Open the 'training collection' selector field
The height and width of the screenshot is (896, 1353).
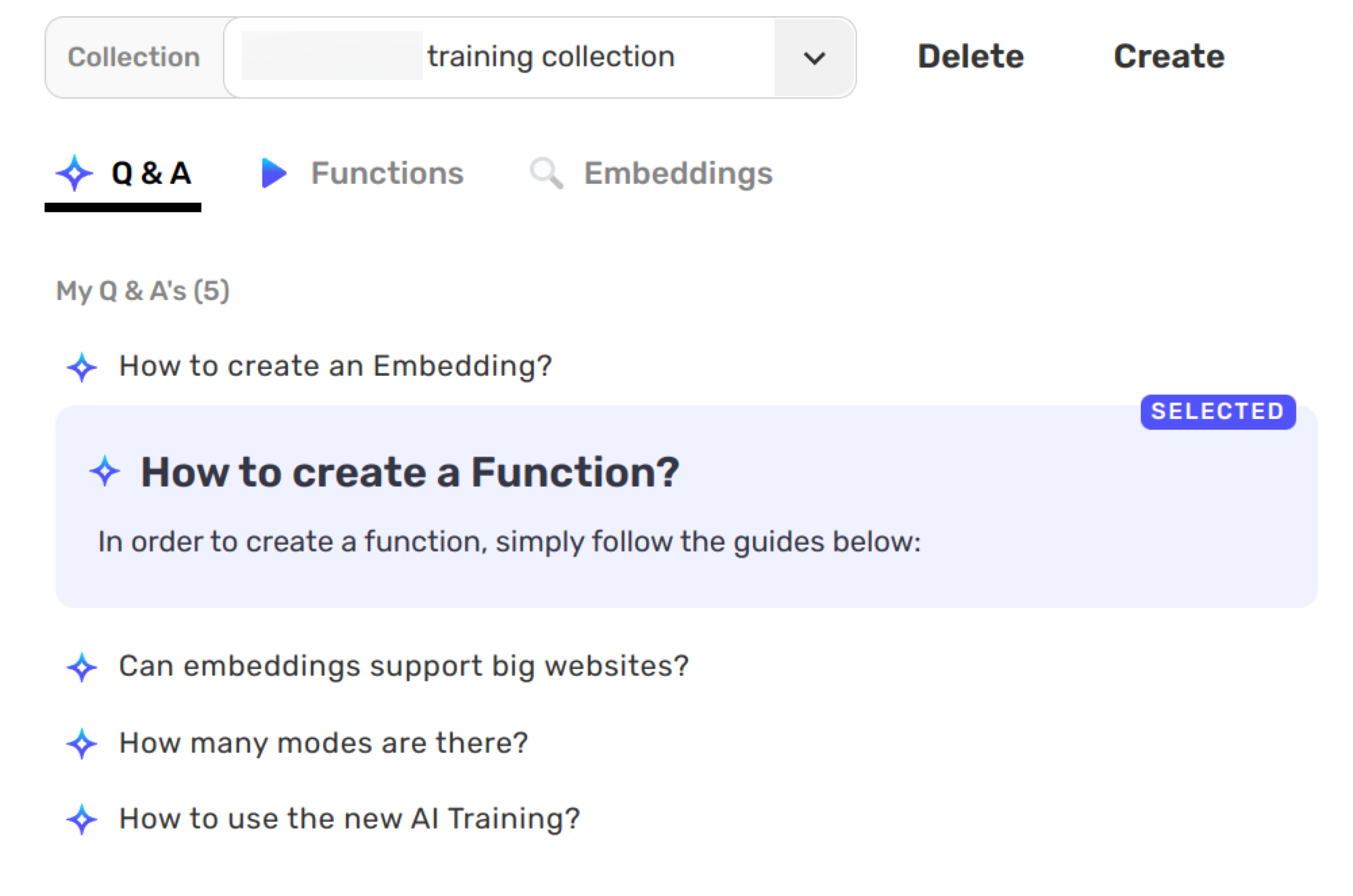click(x=507, y=58)
